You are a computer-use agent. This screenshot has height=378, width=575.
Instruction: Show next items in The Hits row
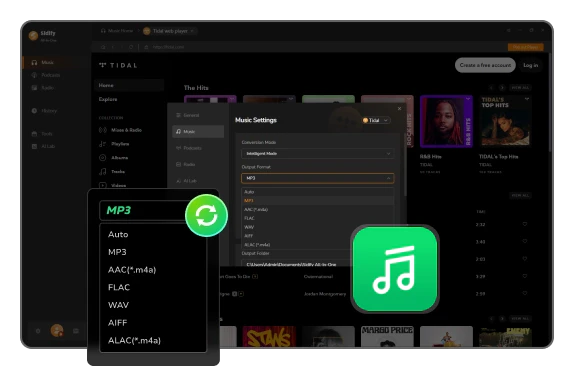point(502,88)
